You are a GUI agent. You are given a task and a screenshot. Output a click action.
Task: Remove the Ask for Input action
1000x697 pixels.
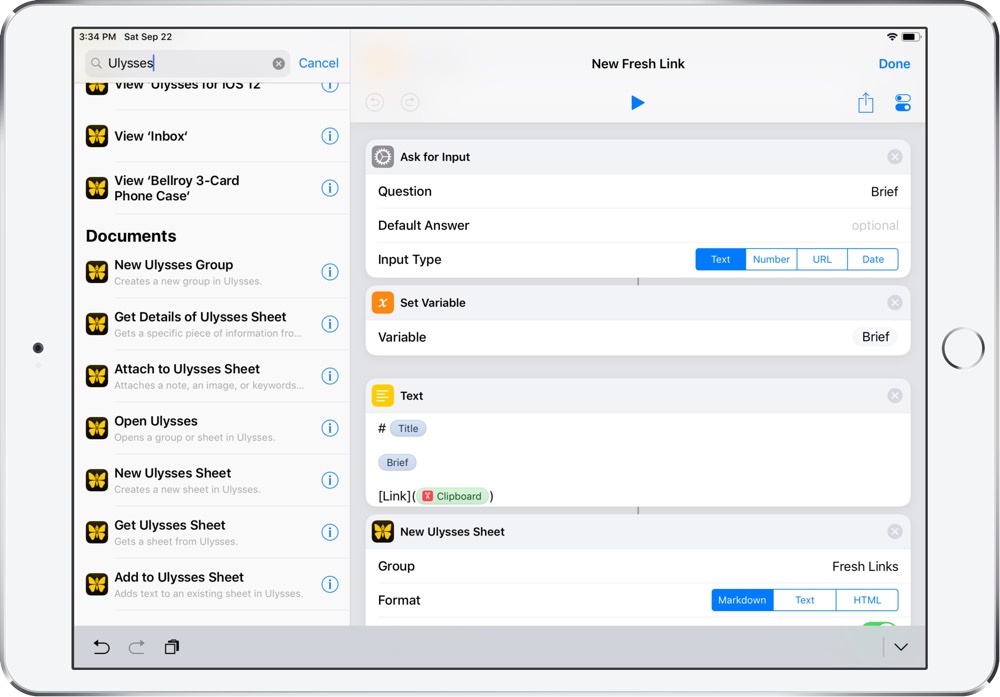[x=895, y=157]
